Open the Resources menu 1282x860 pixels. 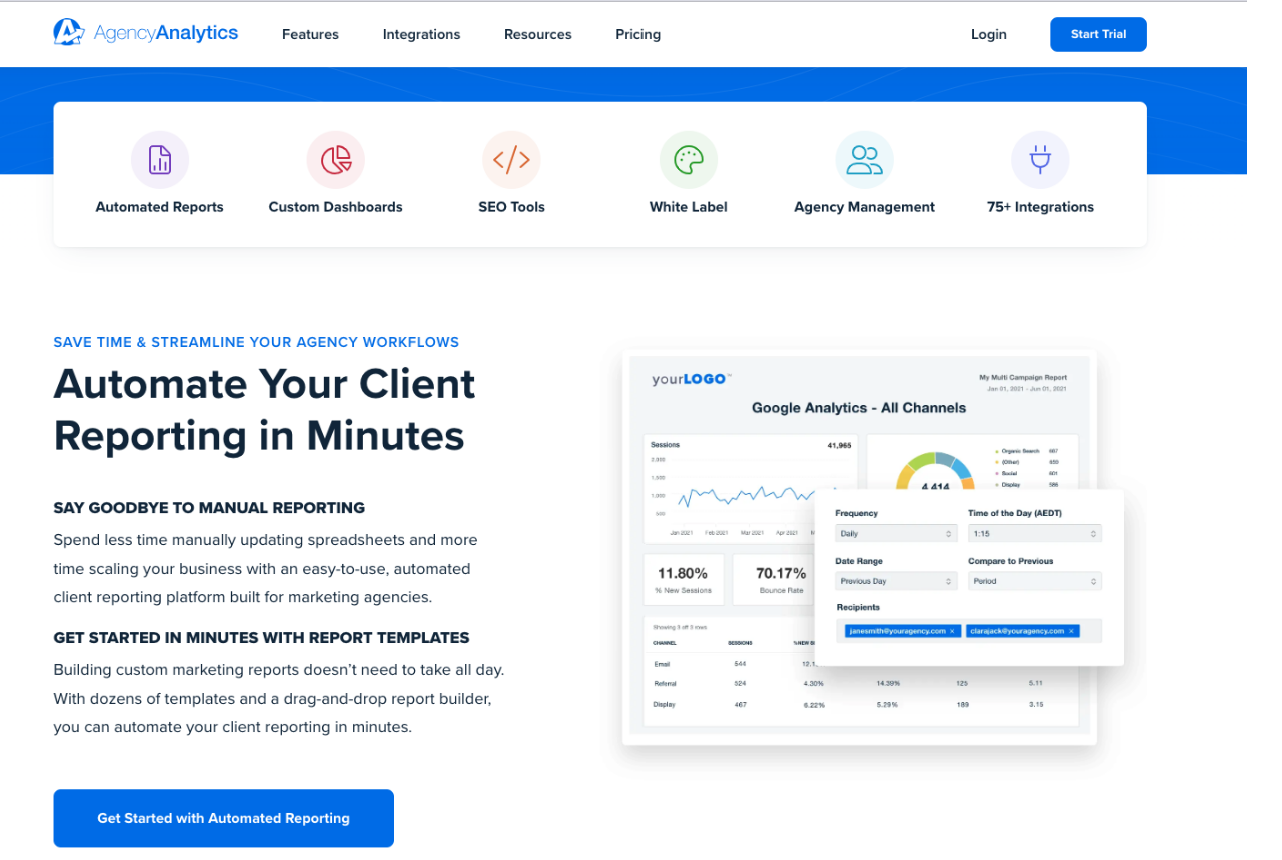(538, 34)
